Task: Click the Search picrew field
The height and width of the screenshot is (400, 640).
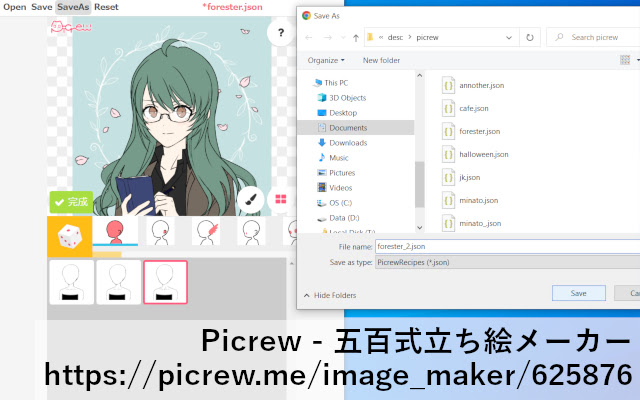Action: [594, 38]
